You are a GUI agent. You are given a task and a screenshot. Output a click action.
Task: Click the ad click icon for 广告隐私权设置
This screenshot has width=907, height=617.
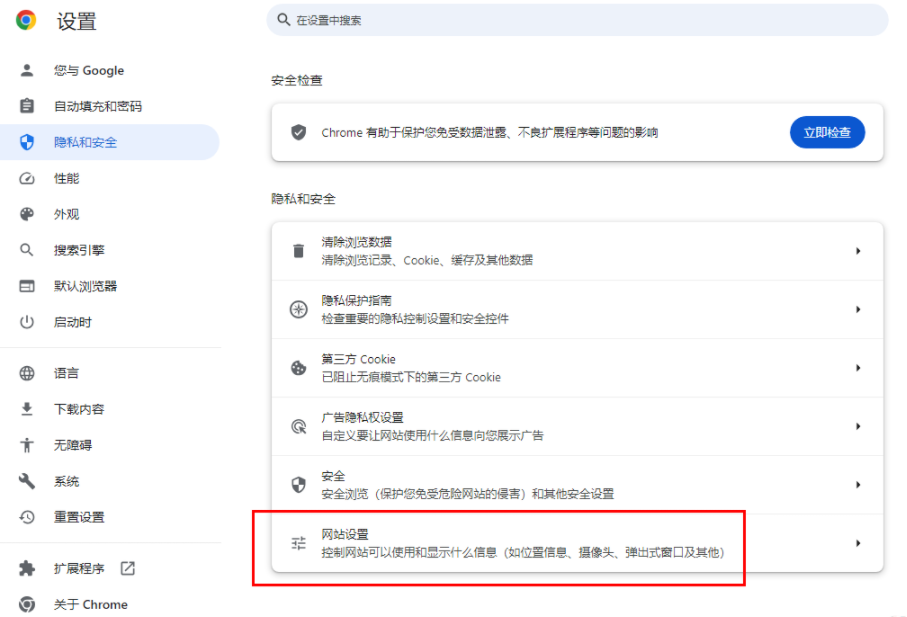pos(298,427)
